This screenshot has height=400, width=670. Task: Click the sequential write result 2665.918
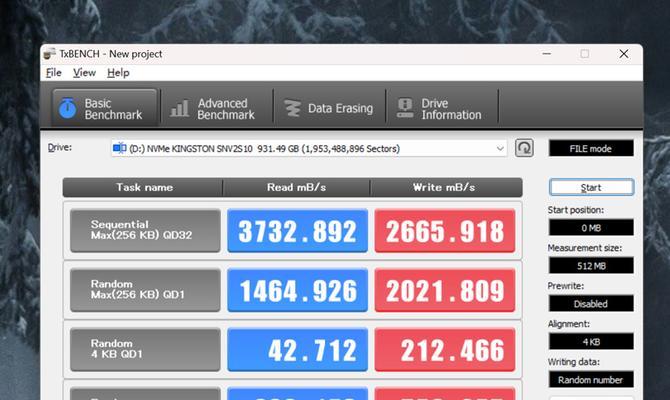click(x=445, y=231)
